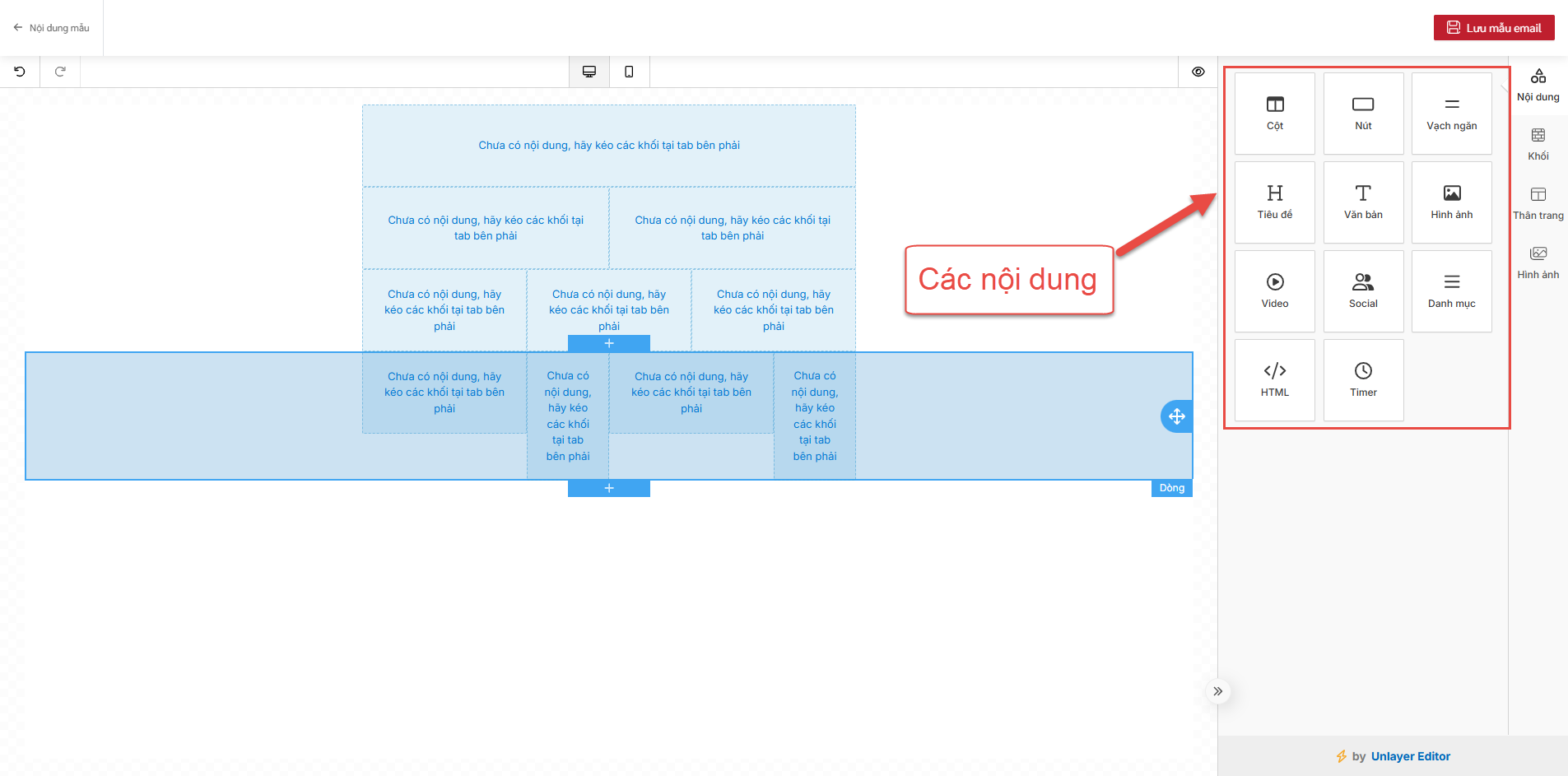
Task: Select the Văn bản text block
Action: point(1363,202)
